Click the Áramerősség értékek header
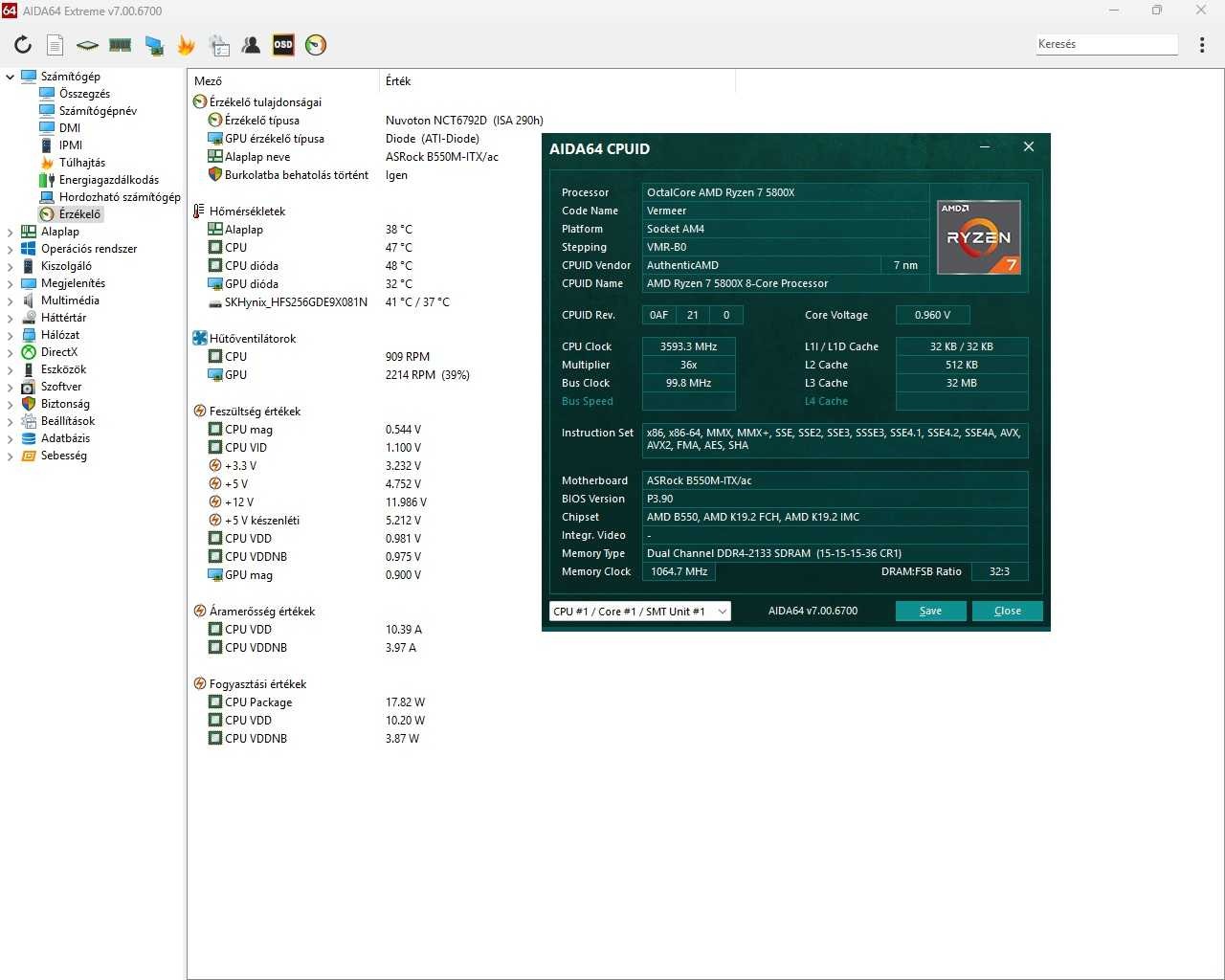Viewport: 1225px width, 980px height. 262,612
